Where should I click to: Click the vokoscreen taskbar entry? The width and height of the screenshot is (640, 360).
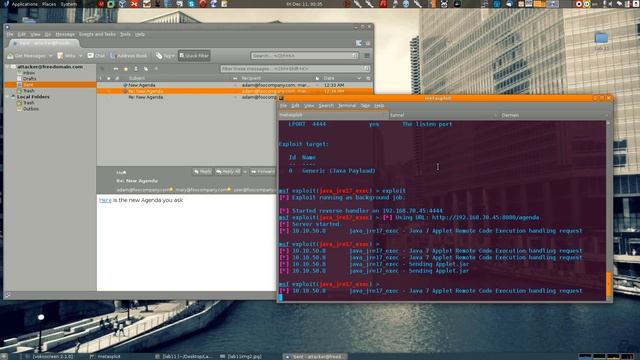pyautogui.click(x=49, y=356)
